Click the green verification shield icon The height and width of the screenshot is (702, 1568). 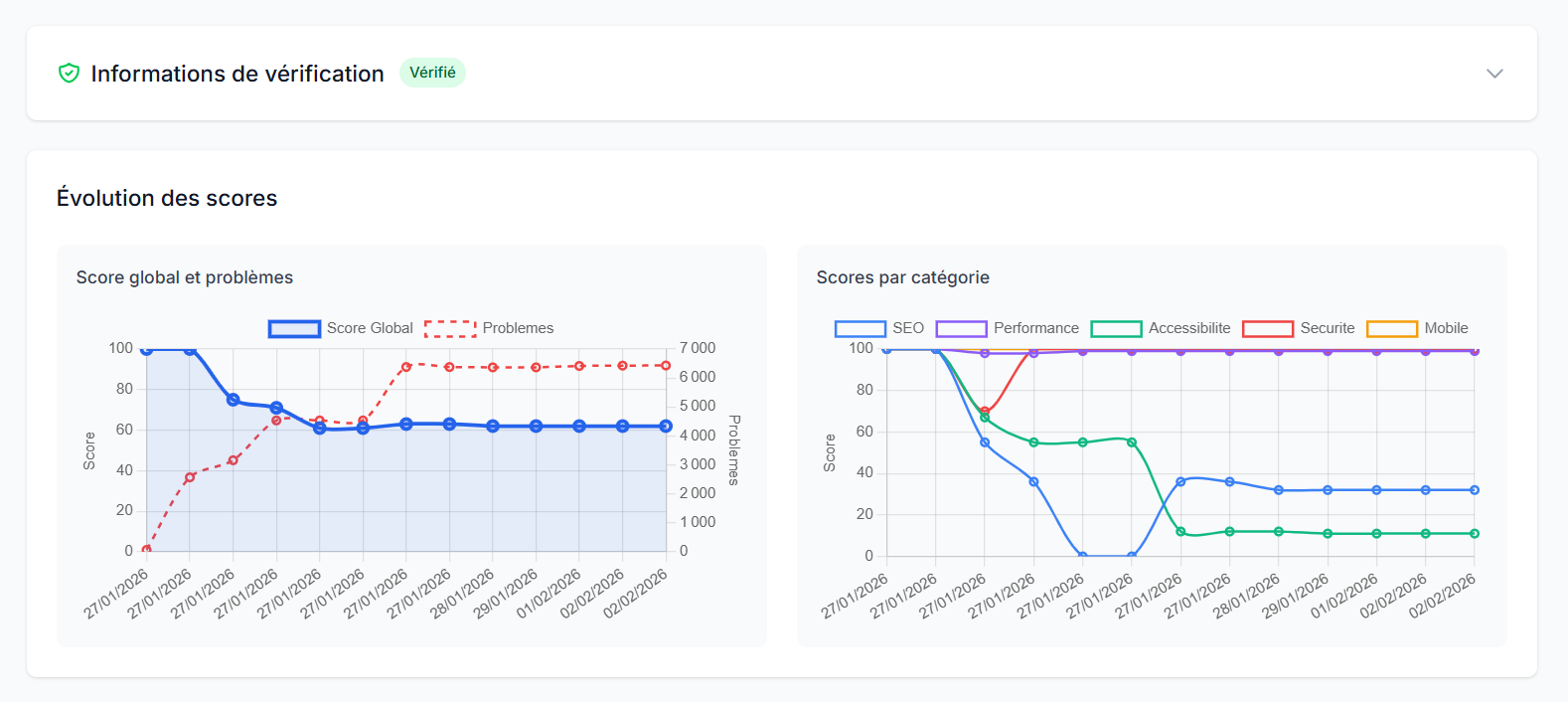pyautogui.click(x=69, y=74)
